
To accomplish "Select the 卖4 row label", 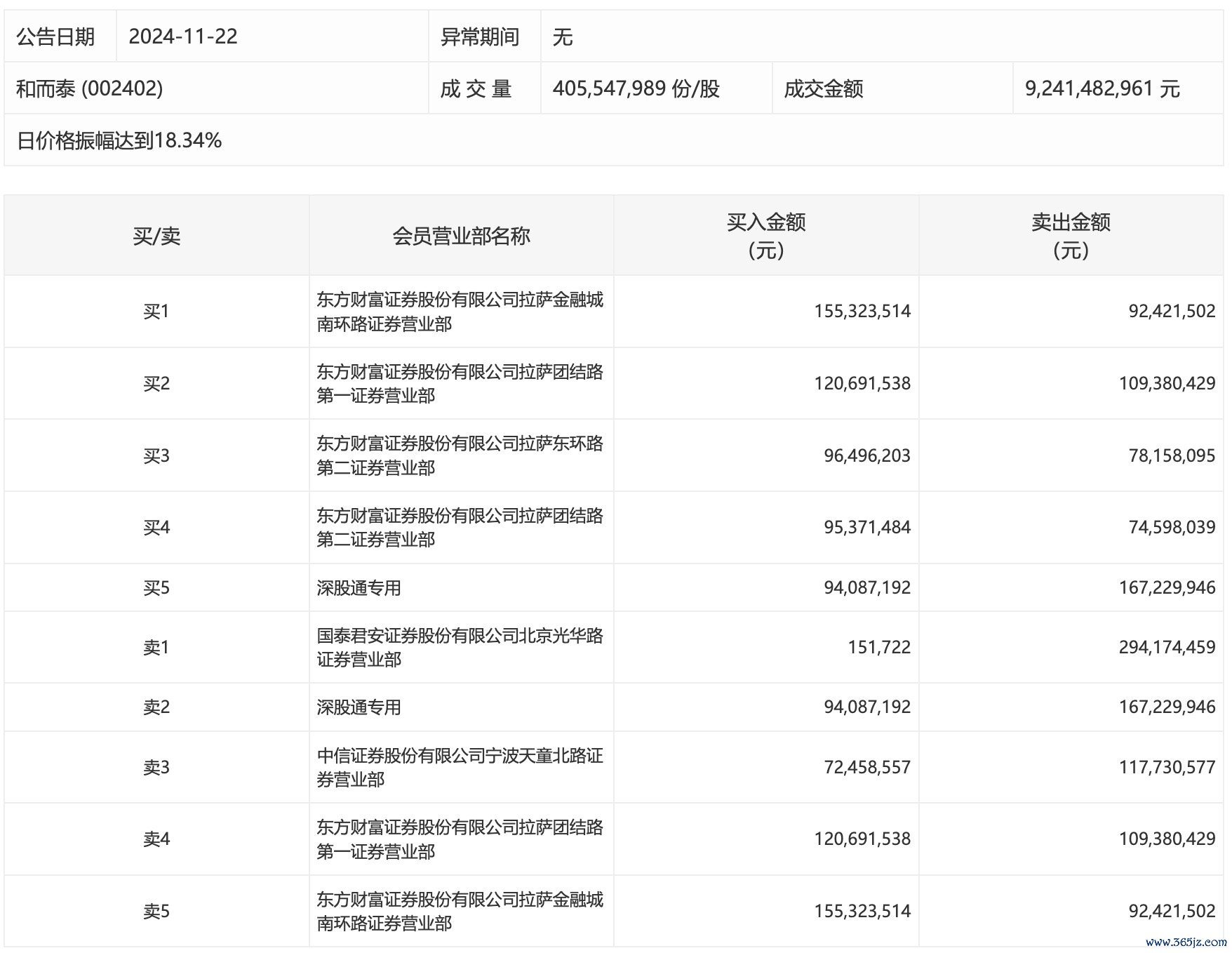I will pyautogui.click(x=156, y=839).
